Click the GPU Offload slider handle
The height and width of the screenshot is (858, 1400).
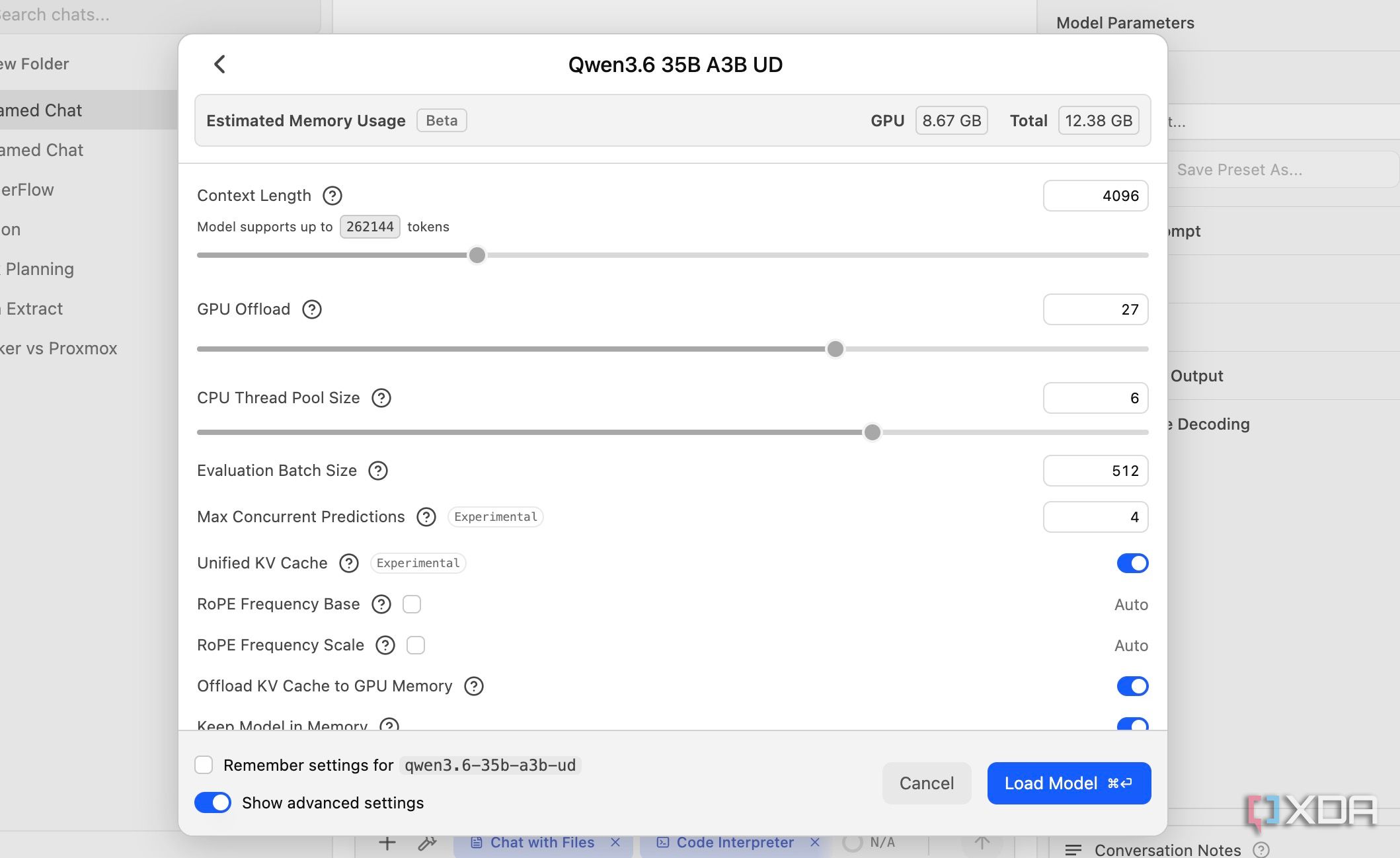point(836,349)
